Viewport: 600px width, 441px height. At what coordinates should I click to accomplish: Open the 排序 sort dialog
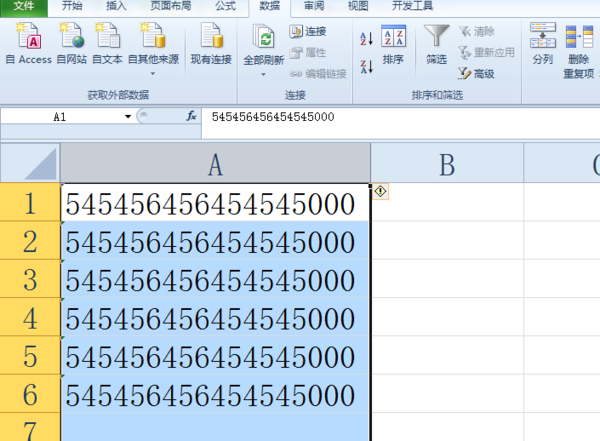[x=393, y=44]
